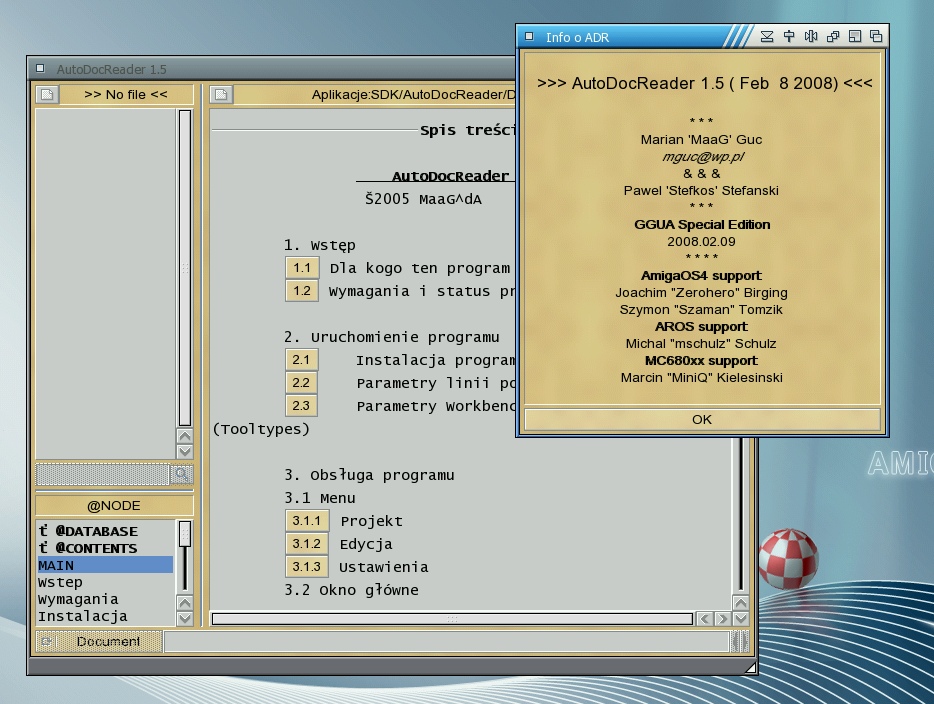
Task: Click the 'AROS support' heading
Action: point(701,326)
